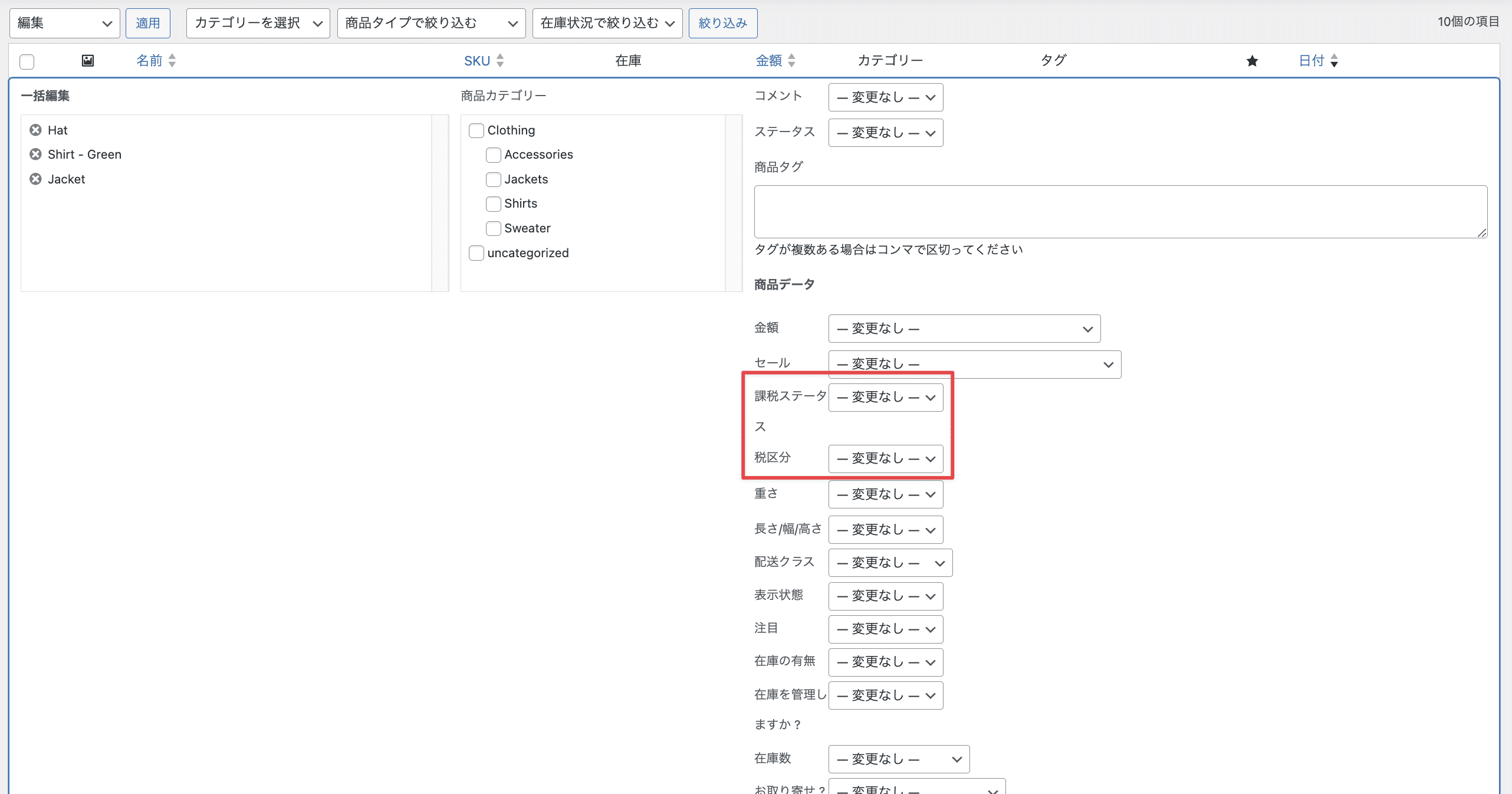Image resolution: width=1512 pixels, height=794 pixels.
Task: Open the ステータス dropdown
Action: 886,133
